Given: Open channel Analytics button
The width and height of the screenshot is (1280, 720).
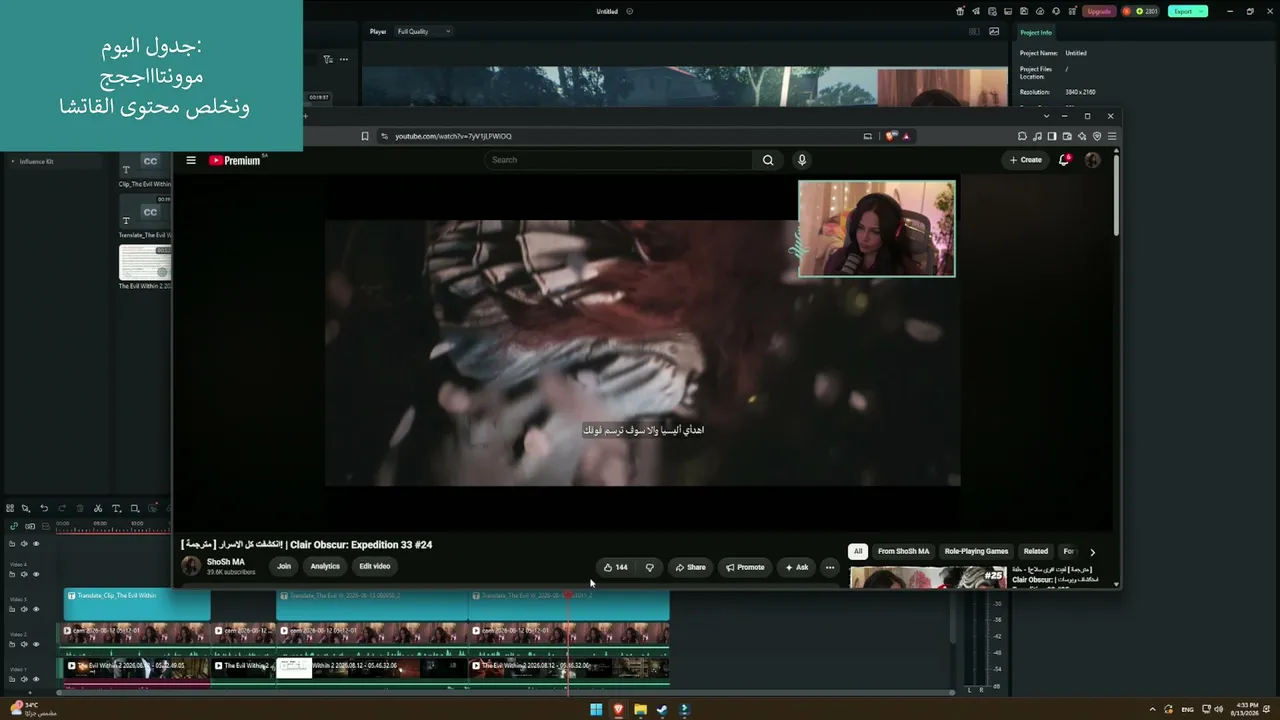Looking at the screenshot, I should [325, 566].
